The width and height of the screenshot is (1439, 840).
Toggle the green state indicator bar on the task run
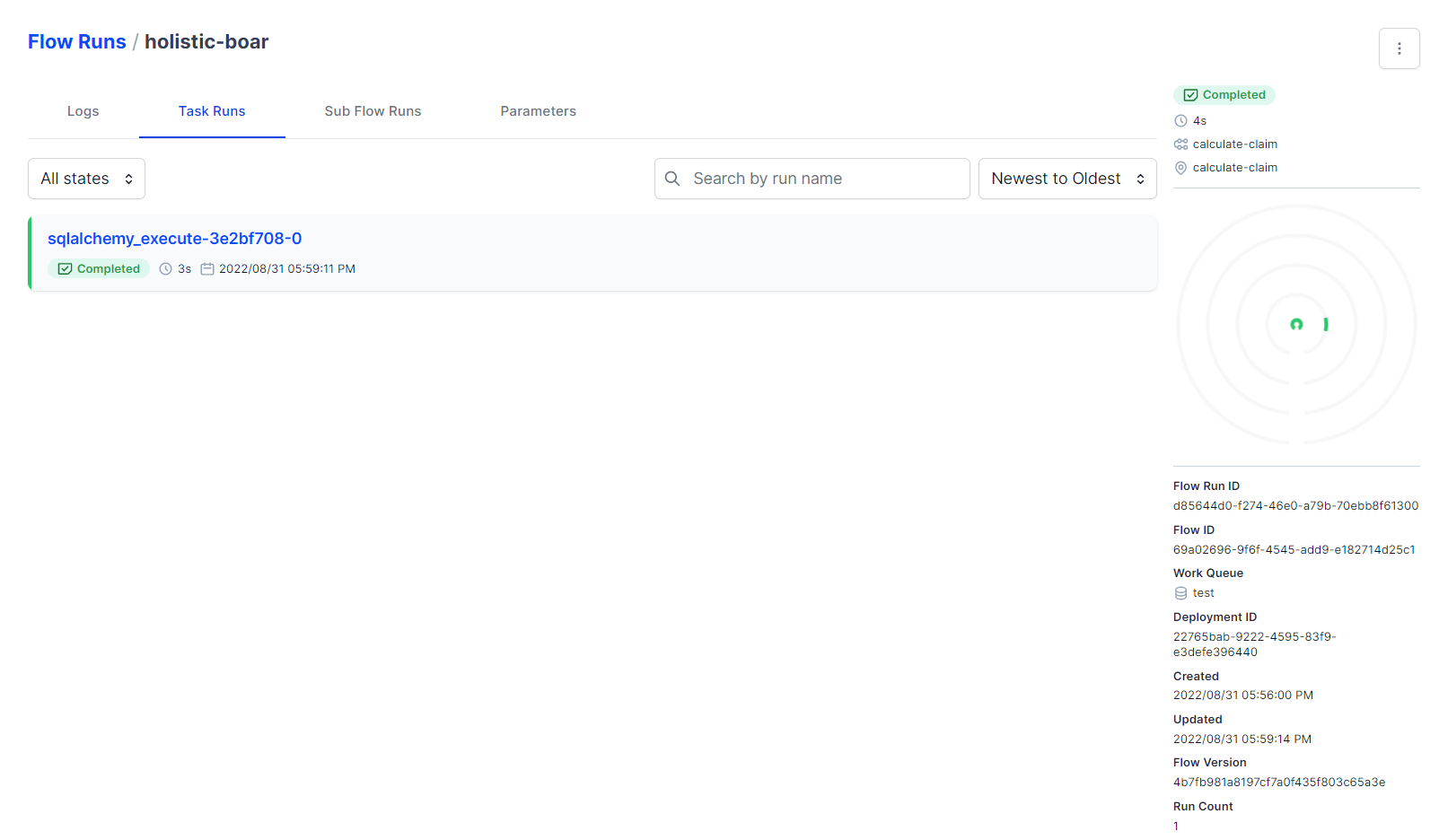[x=30, y=253]
